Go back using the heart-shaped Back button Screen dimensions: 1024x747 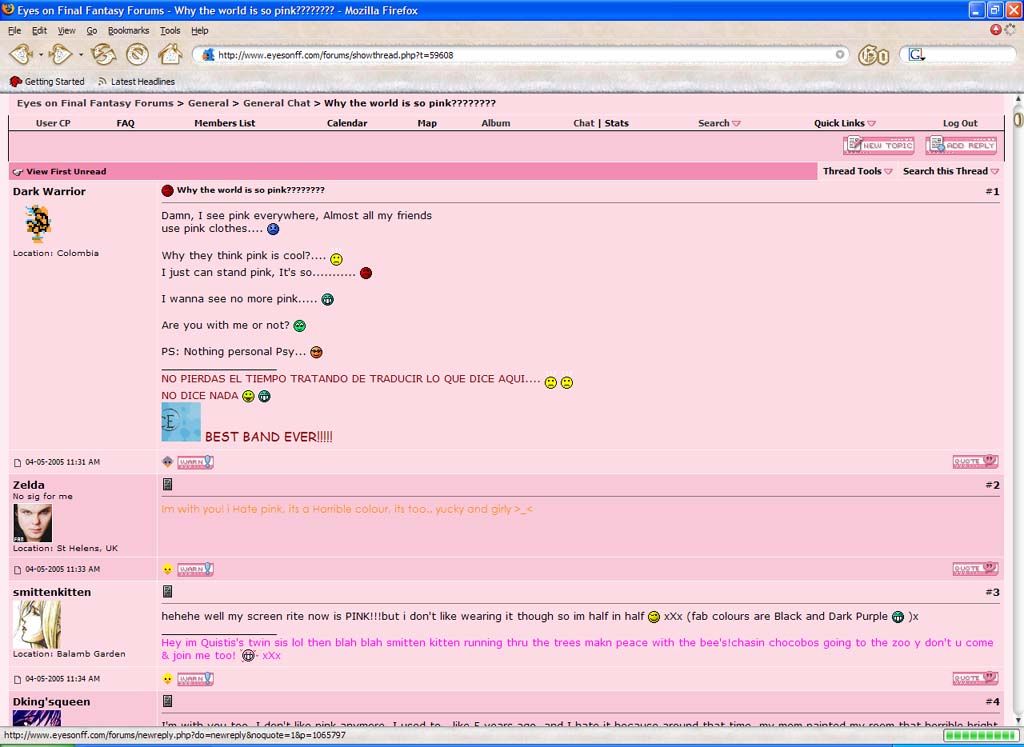click(x=21, y=54)
